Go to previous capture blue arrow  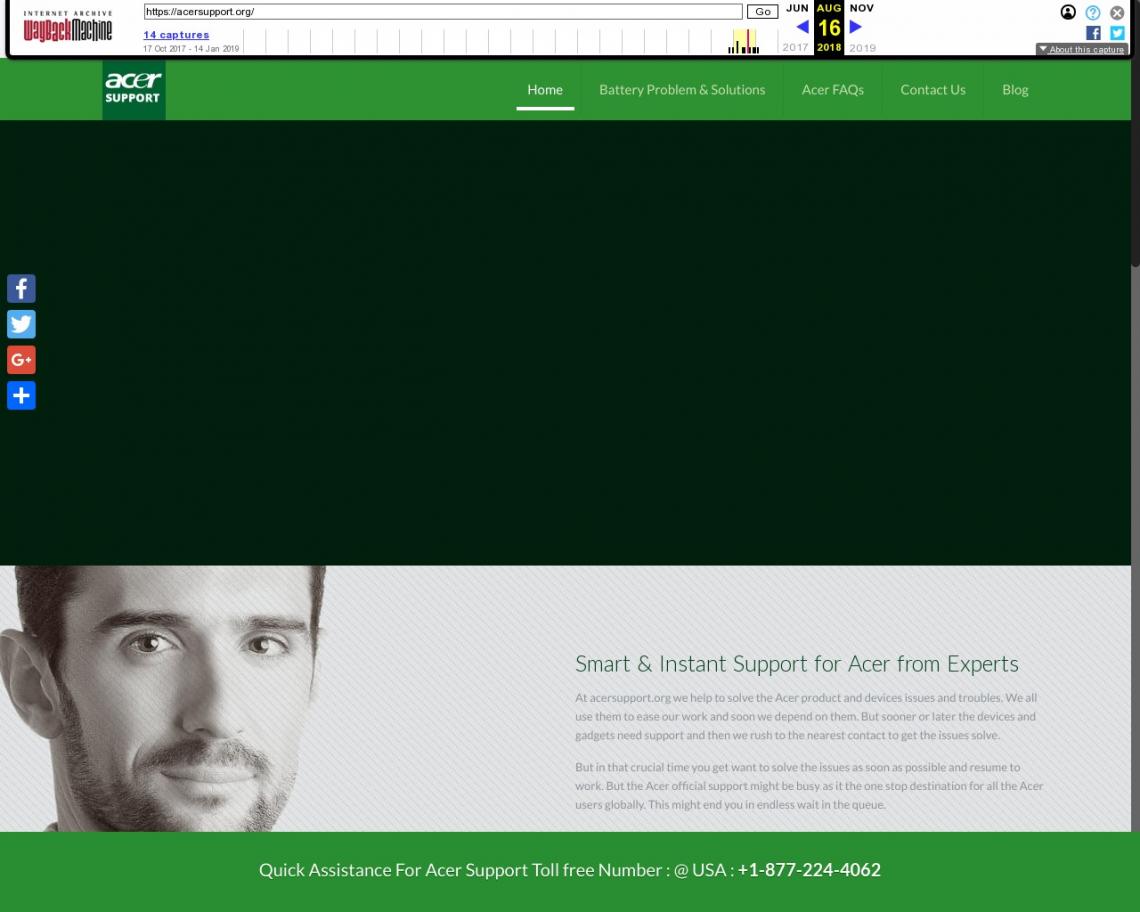(x=802, y=27)
